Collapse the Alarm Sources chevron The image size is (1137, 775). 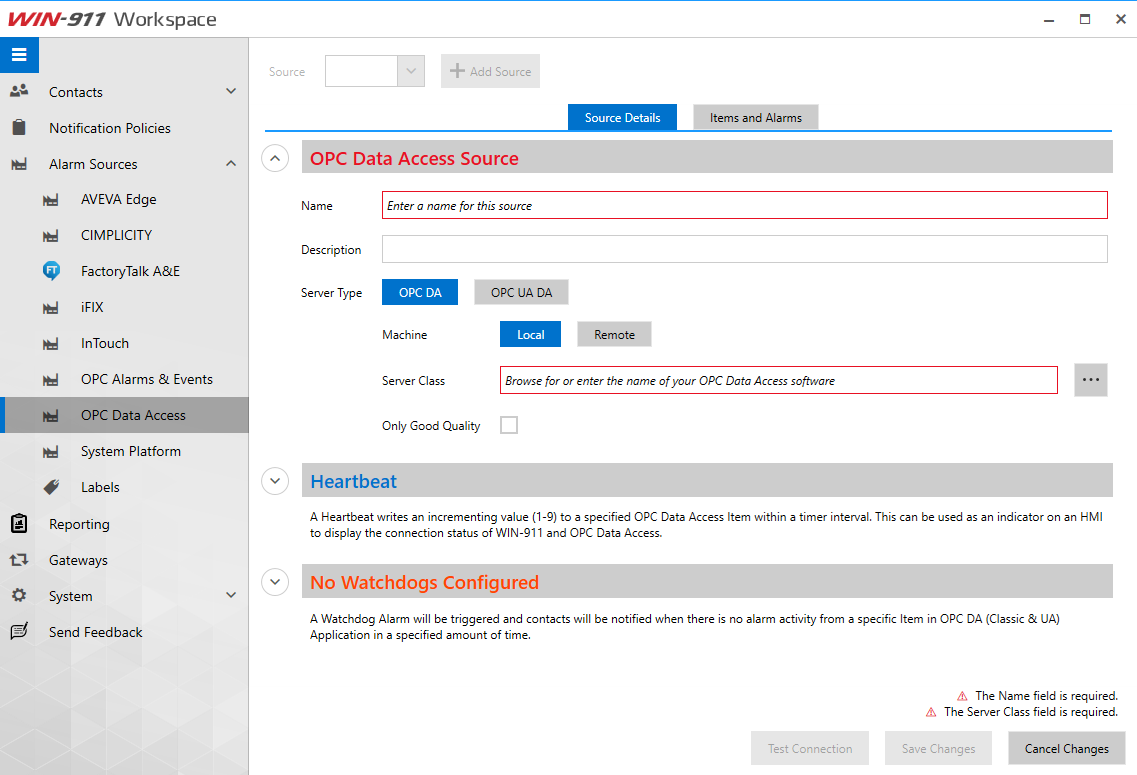coord(231,164)
